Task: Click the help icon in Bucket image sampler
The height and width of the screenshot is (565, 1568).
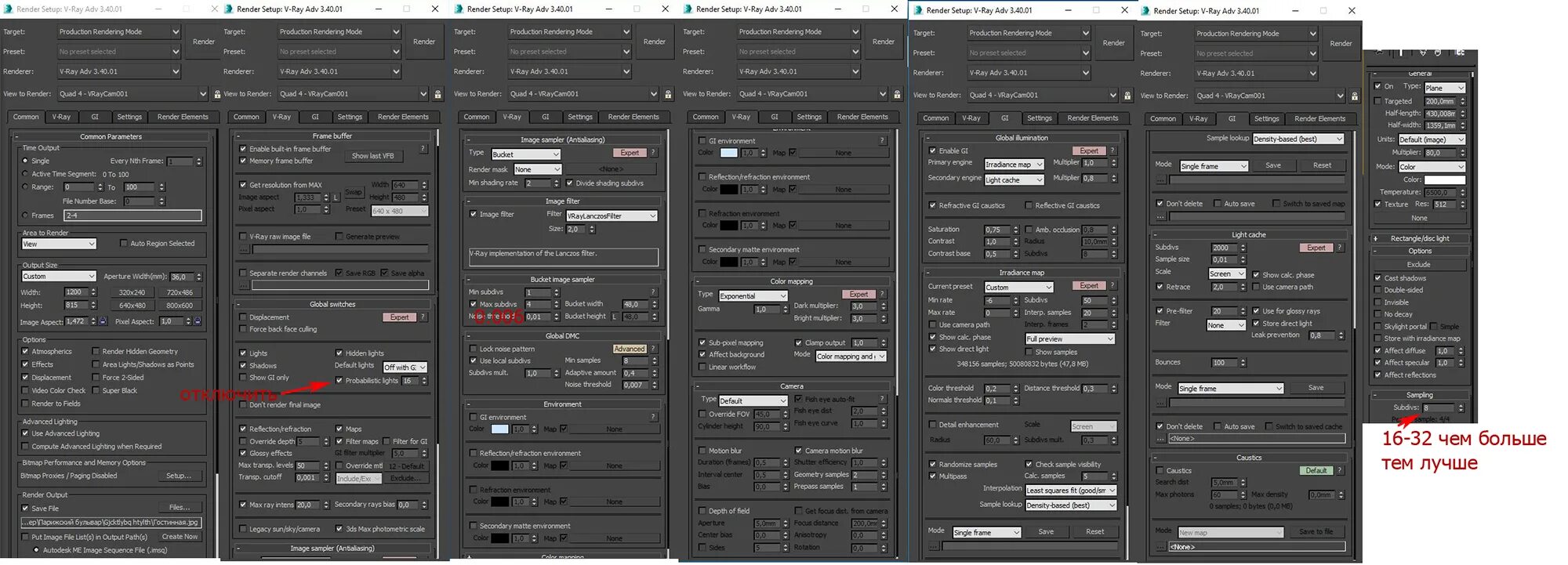Action: point(653,292)
